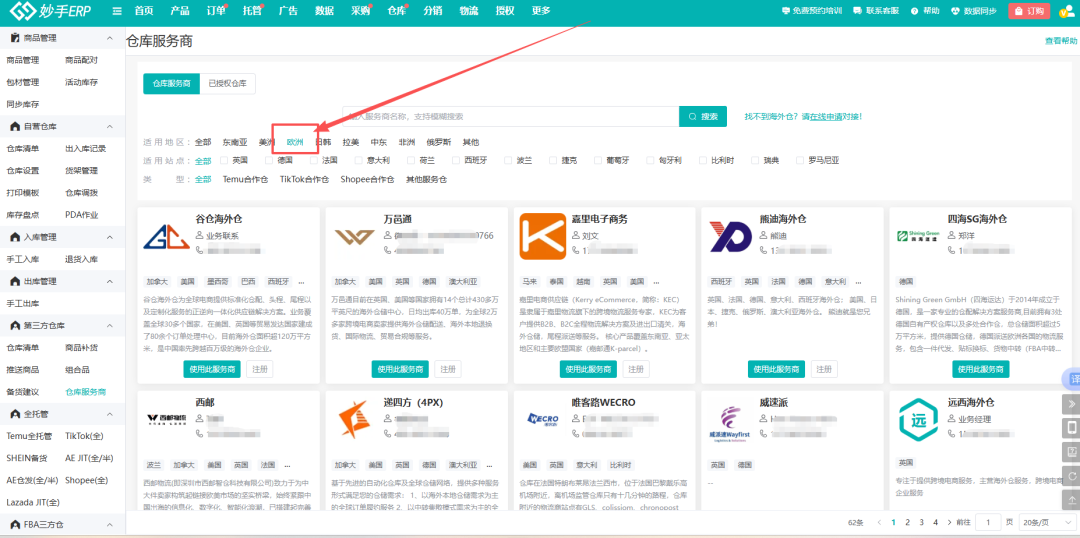Open the 仓库 top menu item

[396, 11]
